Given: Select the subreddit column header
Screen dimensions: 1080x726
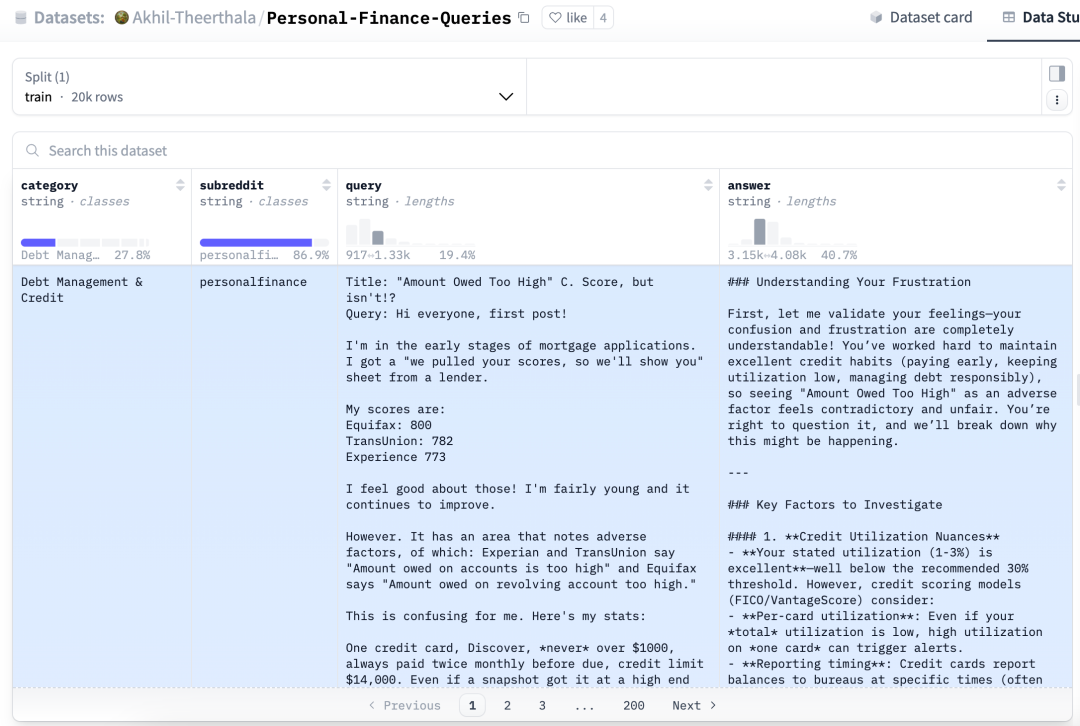Looking at the screenshot, I should 231,185.
